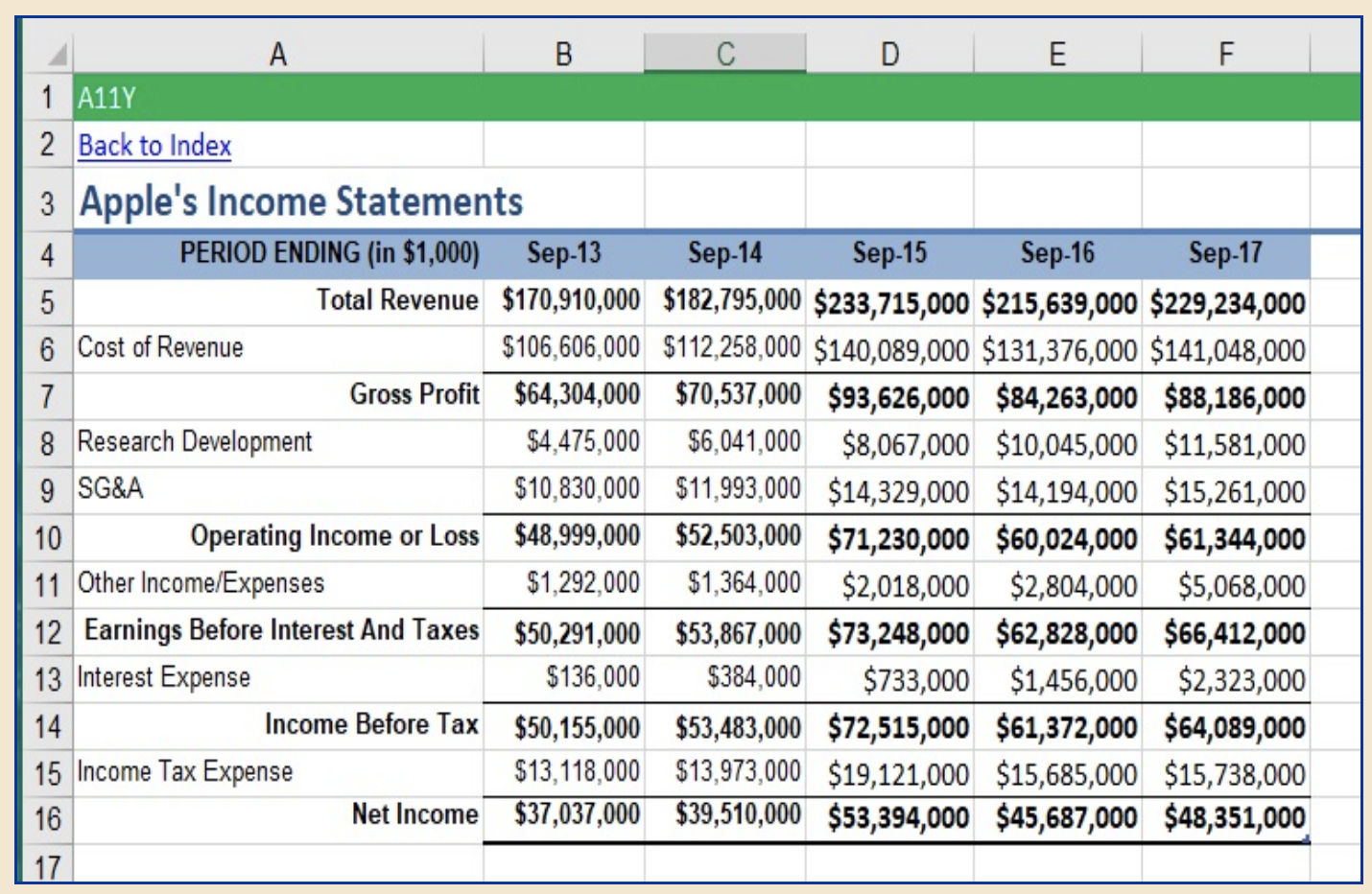
Task: Click Net Income value $48,351,000
Action: [1225, 819]
